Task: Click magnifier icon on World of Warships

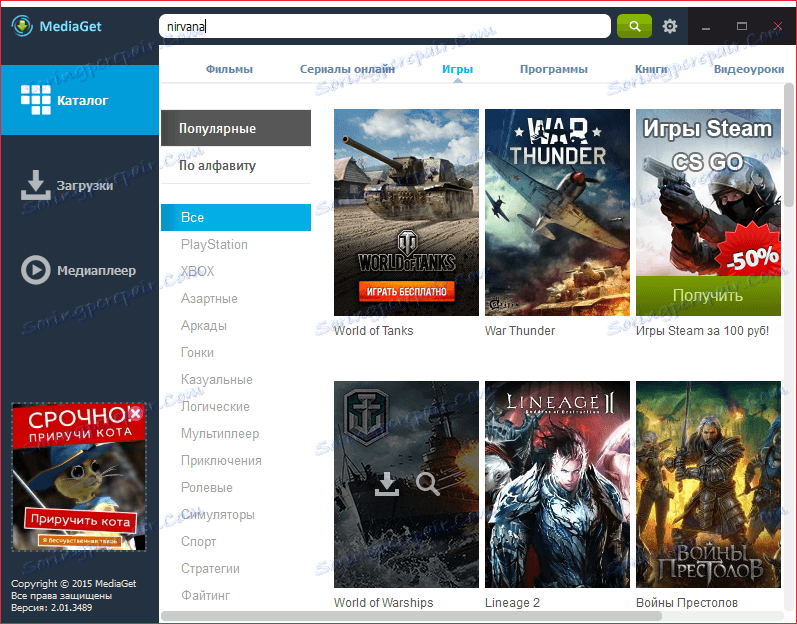Action: 427,484
